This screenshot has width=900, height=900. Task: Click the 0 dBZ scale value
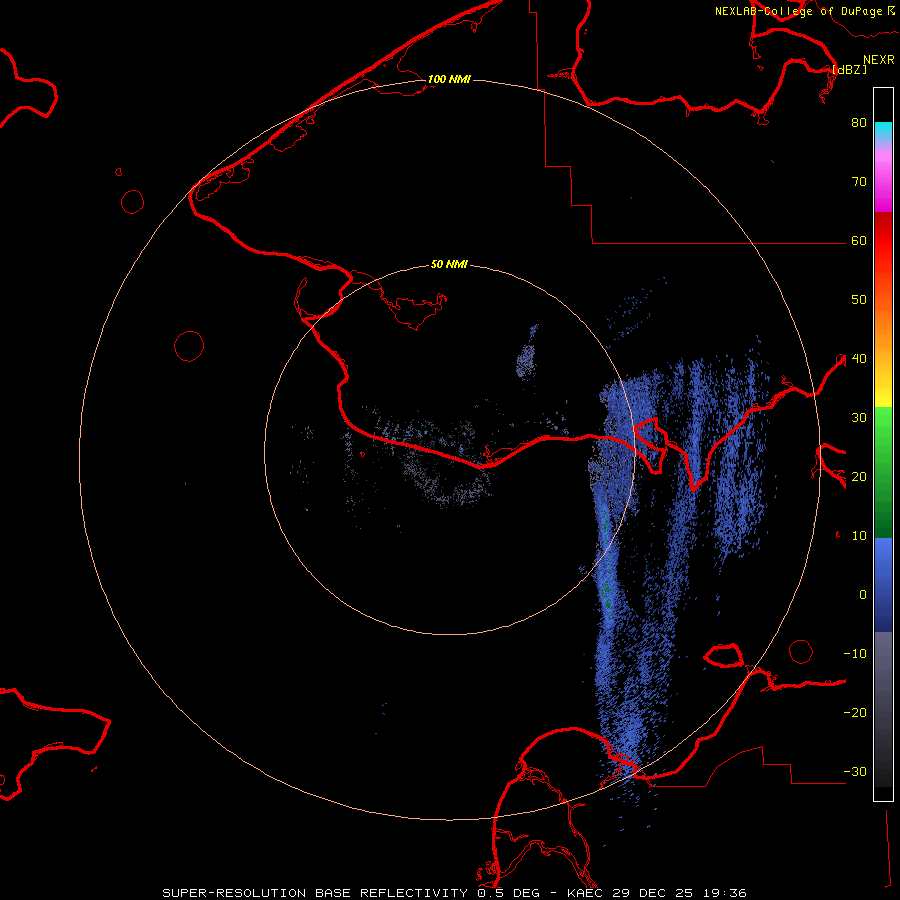pyautogui.click(x=863, y=595)
